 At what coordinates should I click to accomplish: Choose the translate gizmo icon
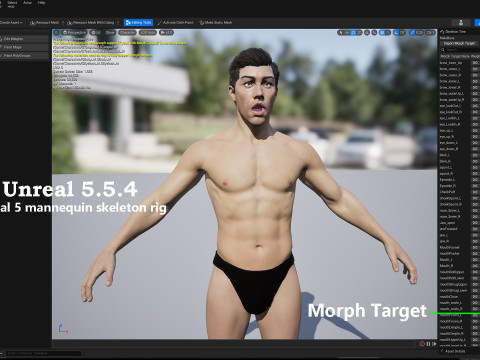click(347, 32)
